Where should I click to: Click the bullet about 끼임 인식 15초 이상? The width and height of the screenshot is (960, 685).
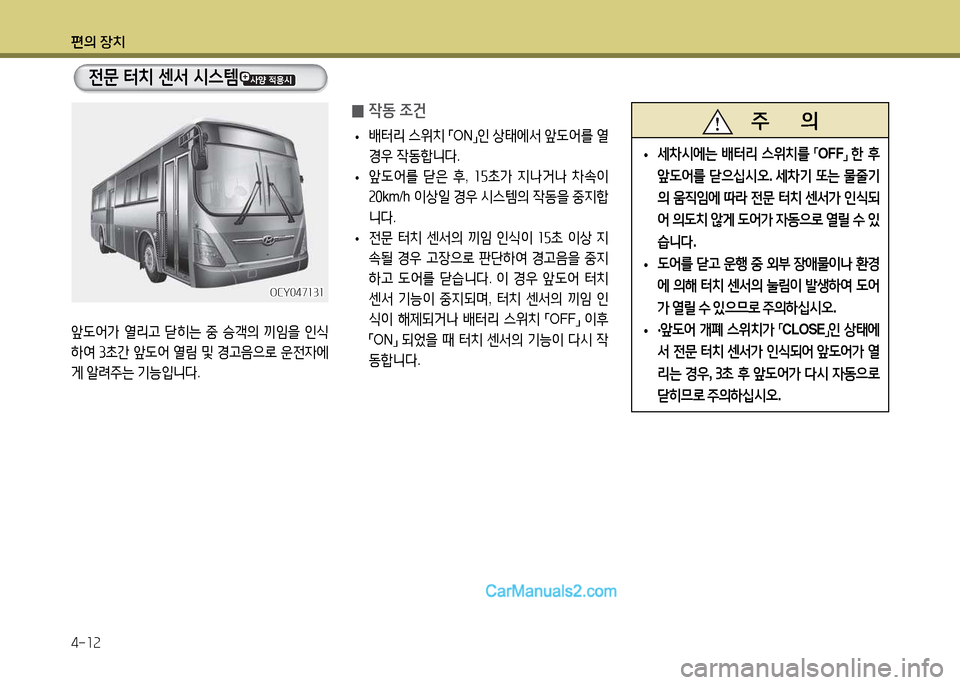point(489,297)
